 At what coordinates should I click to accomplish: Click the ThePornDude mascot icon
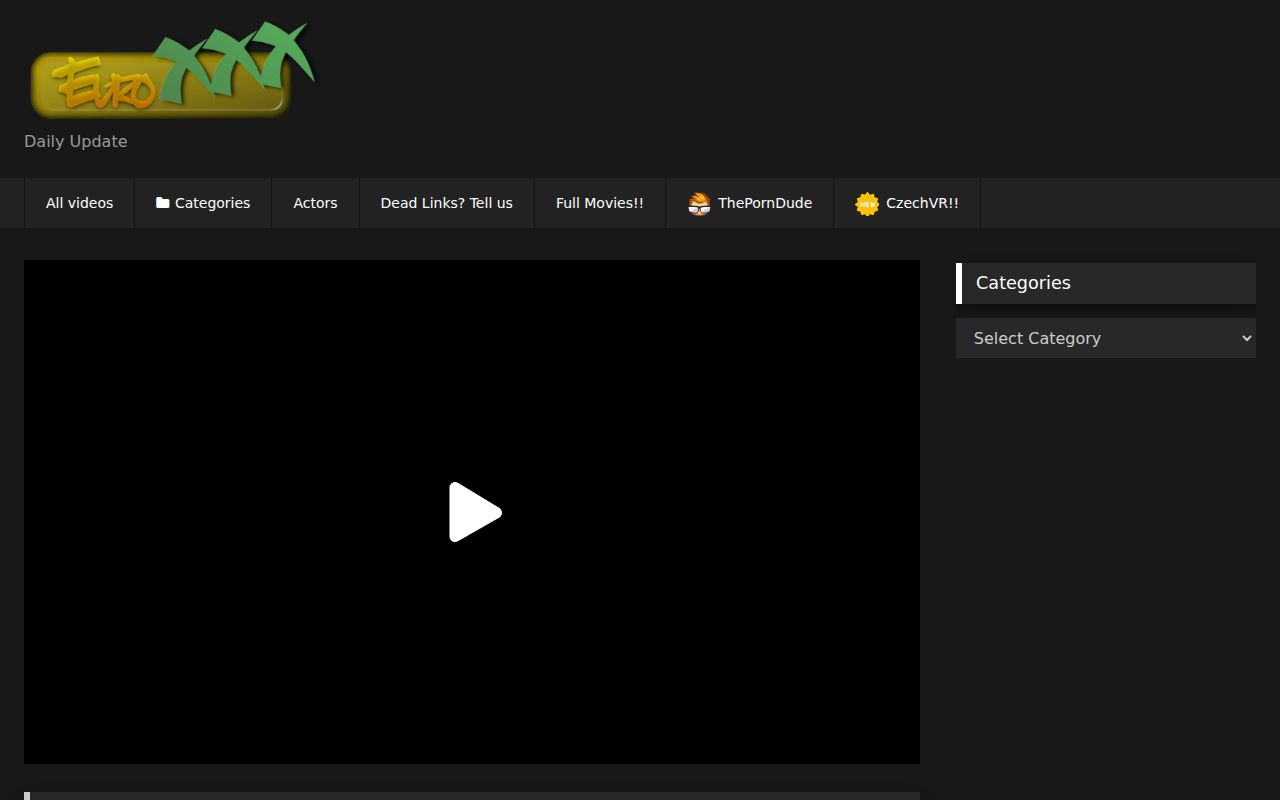pyautogui.click(x=699, y=203)
